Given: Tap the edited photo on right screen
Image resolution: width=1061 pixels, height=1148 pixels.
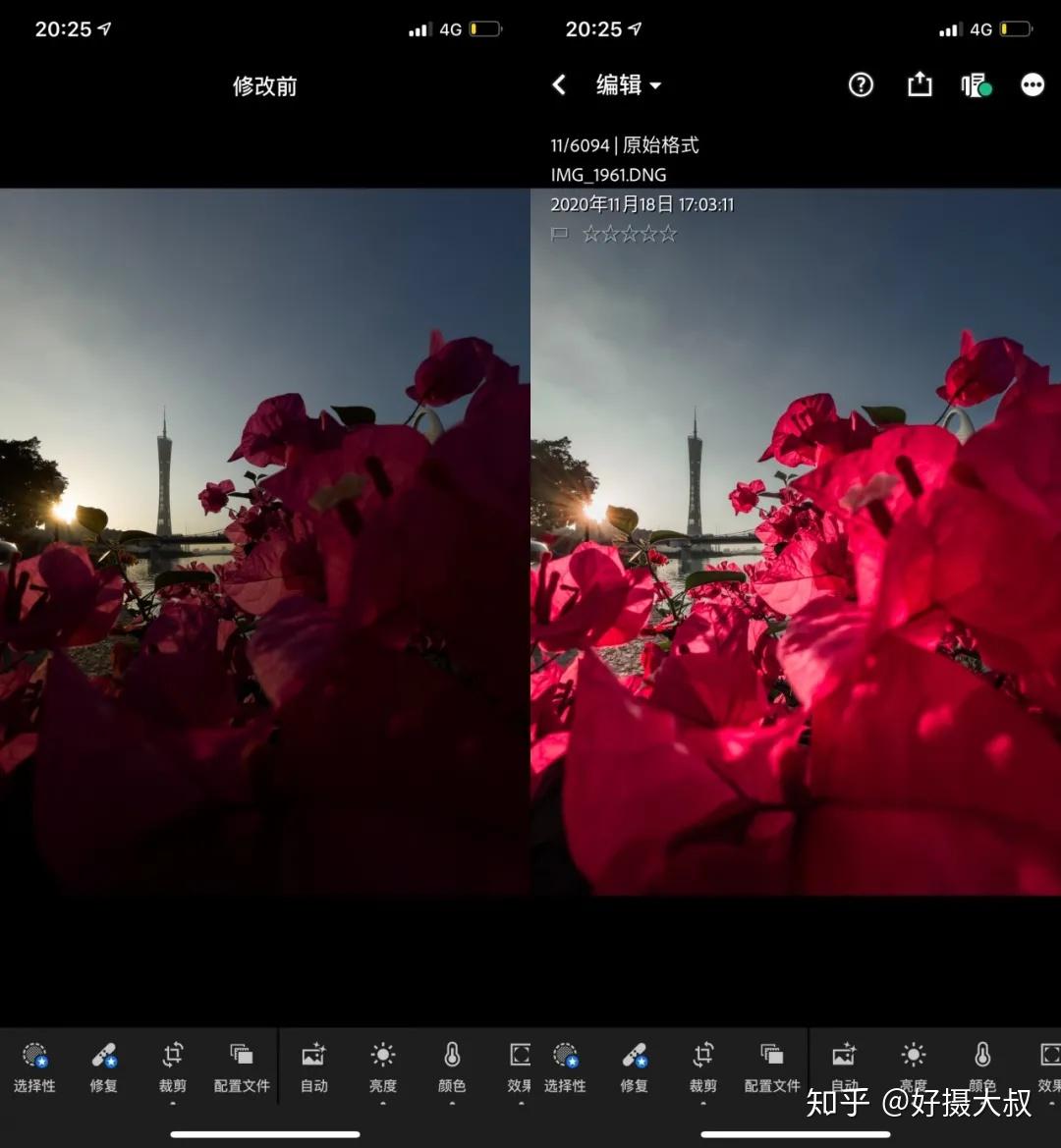Looking at the screenshot, I should pyautogui.click(x=796, y=542).
